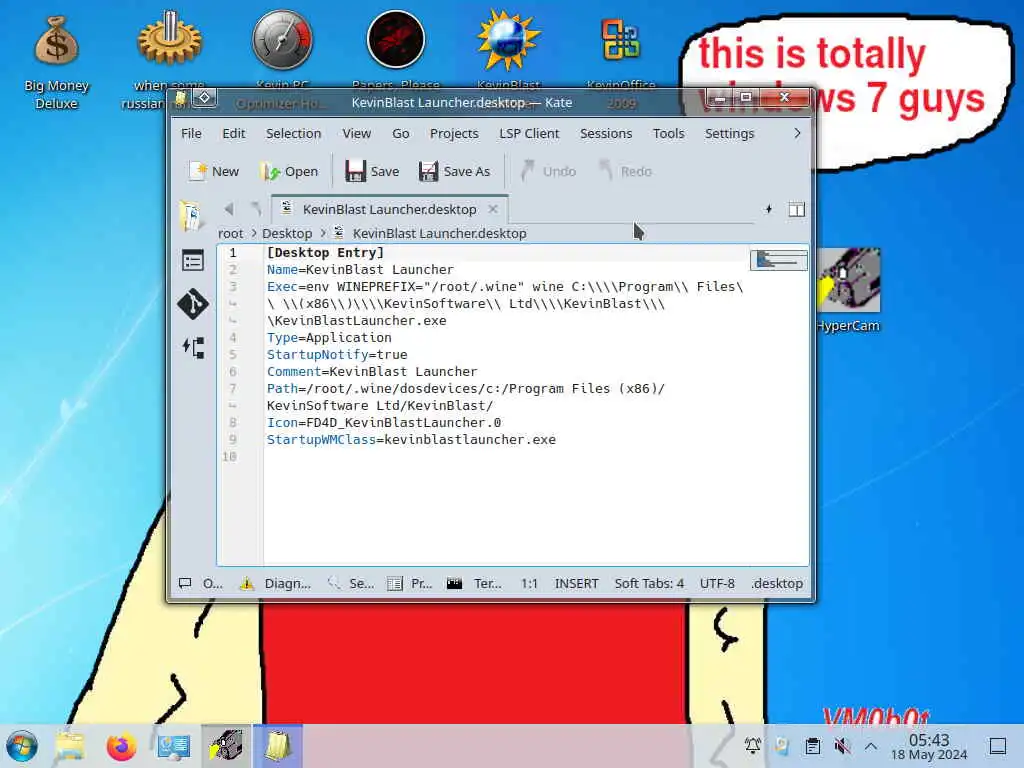
Task: Toggle INSERT mode in status bar
Action: click(577, 583)
